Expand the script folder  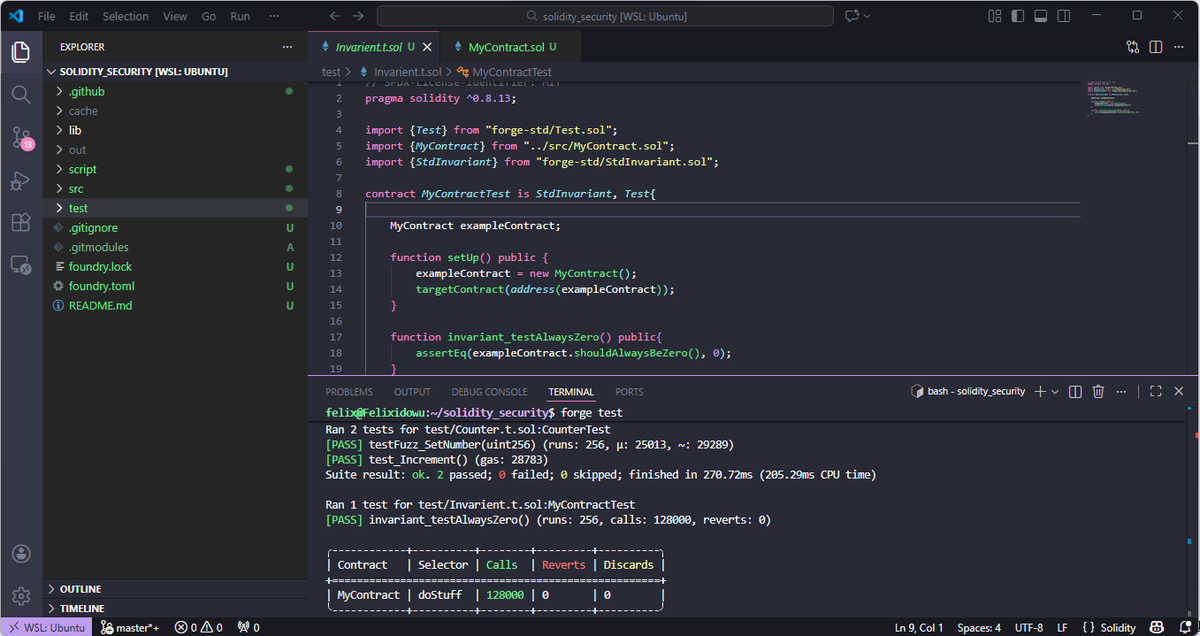(x=175, y=169)
